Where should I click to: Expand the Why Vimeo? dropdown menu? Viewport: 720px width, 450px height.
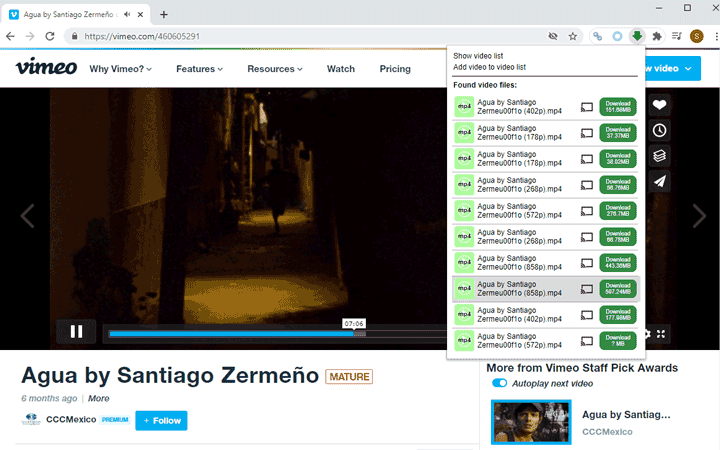point(121,69)
